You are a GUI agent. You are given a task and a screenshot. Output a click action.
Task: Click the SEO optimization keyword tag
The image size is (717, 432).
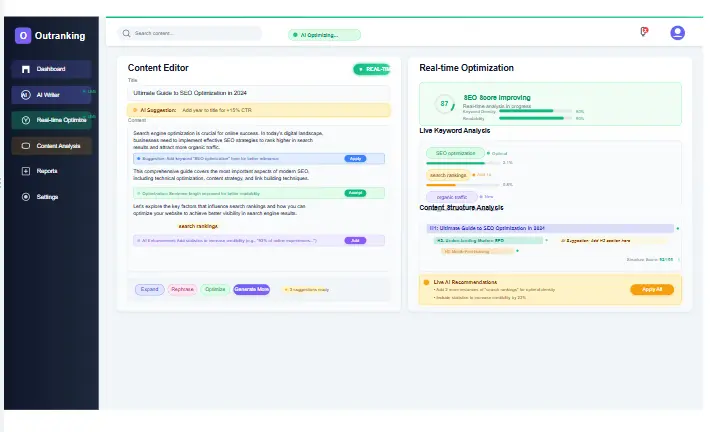point(455,153)
